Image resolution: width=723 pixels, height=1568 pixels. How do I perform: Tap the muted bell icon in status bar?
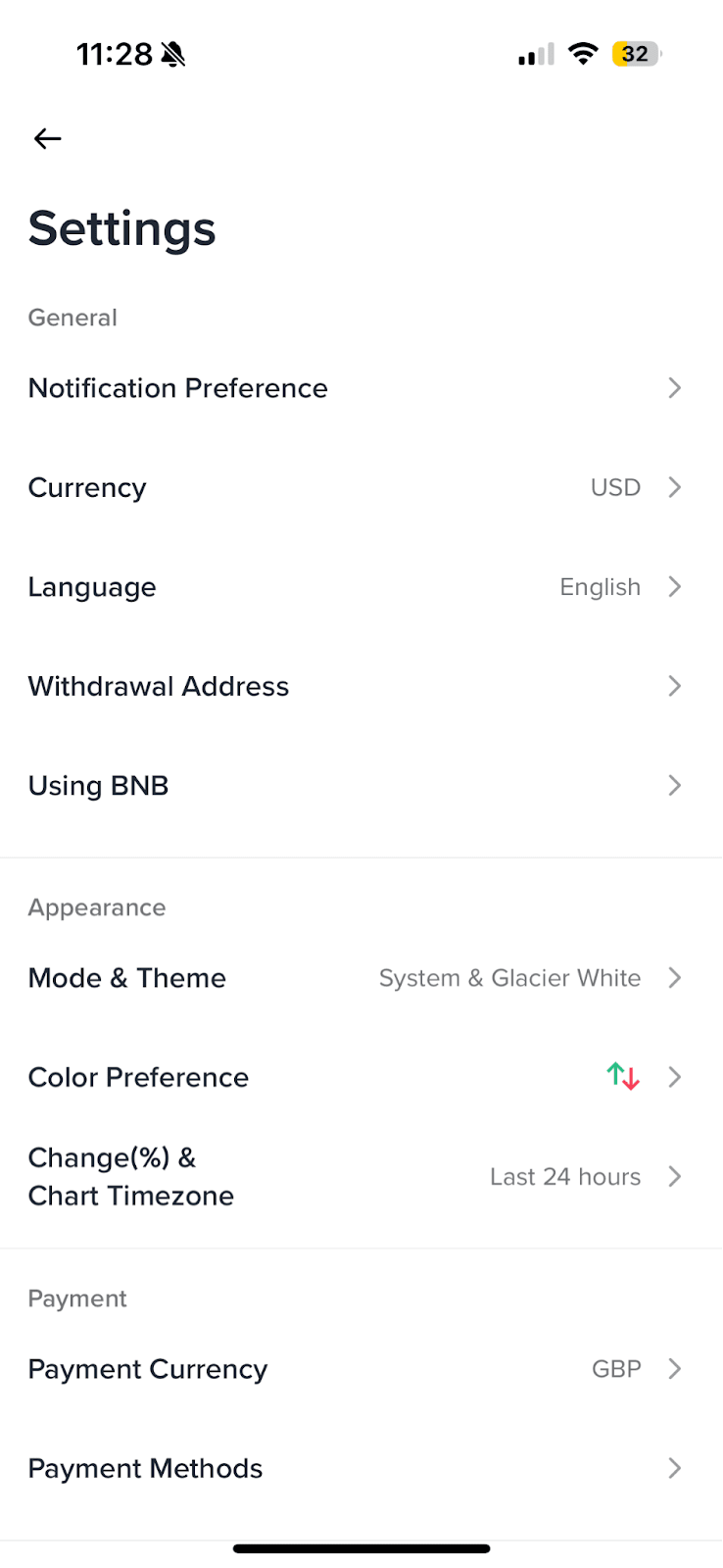[173, 54]
